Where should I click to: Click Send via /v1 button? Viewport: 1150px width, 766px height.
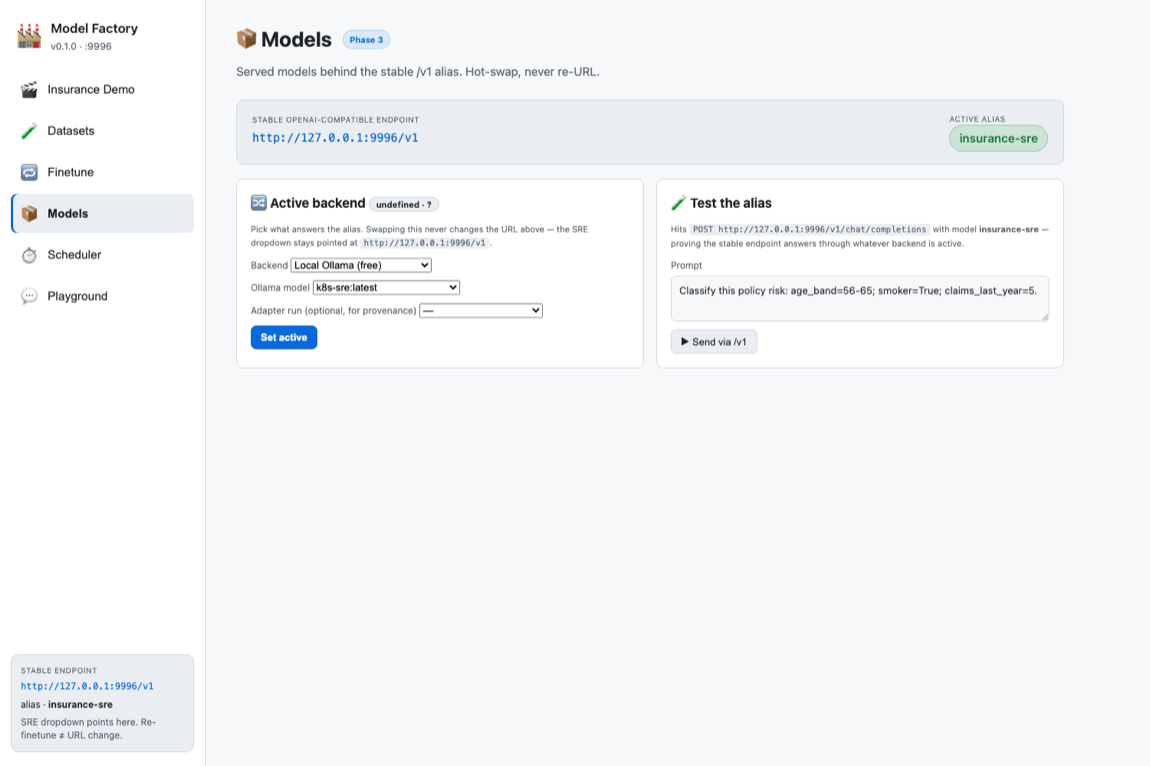point(714,342)
